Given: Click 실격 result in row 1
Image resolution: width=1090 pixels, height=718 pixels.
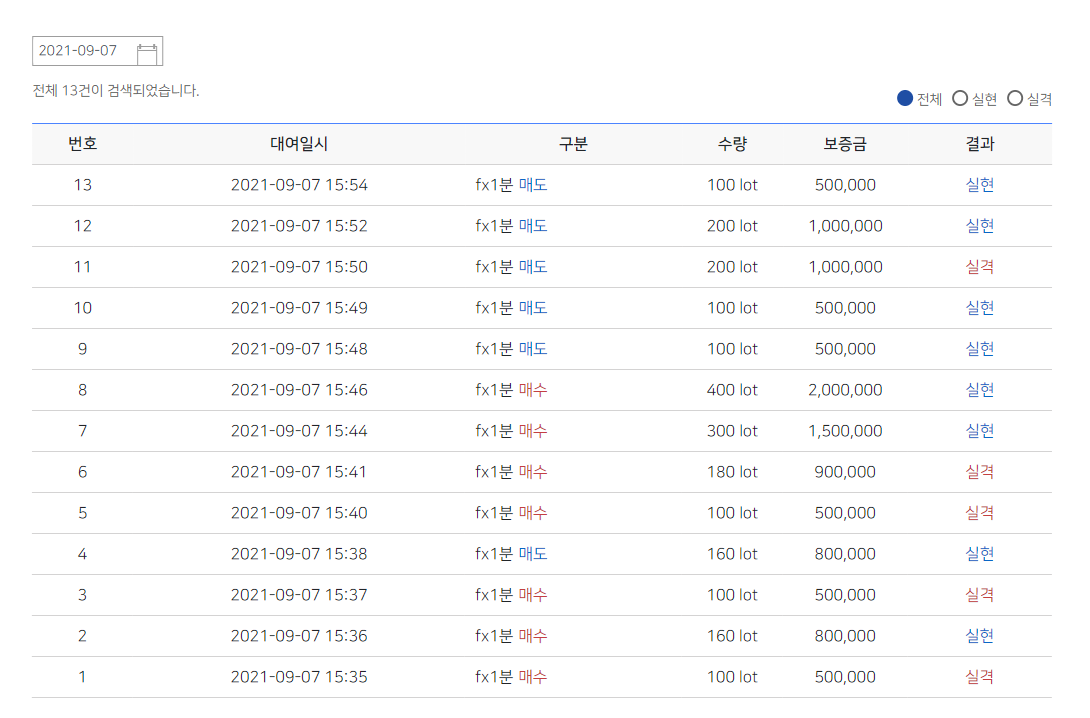Looking at the screenshot, I should pos(980,677).
